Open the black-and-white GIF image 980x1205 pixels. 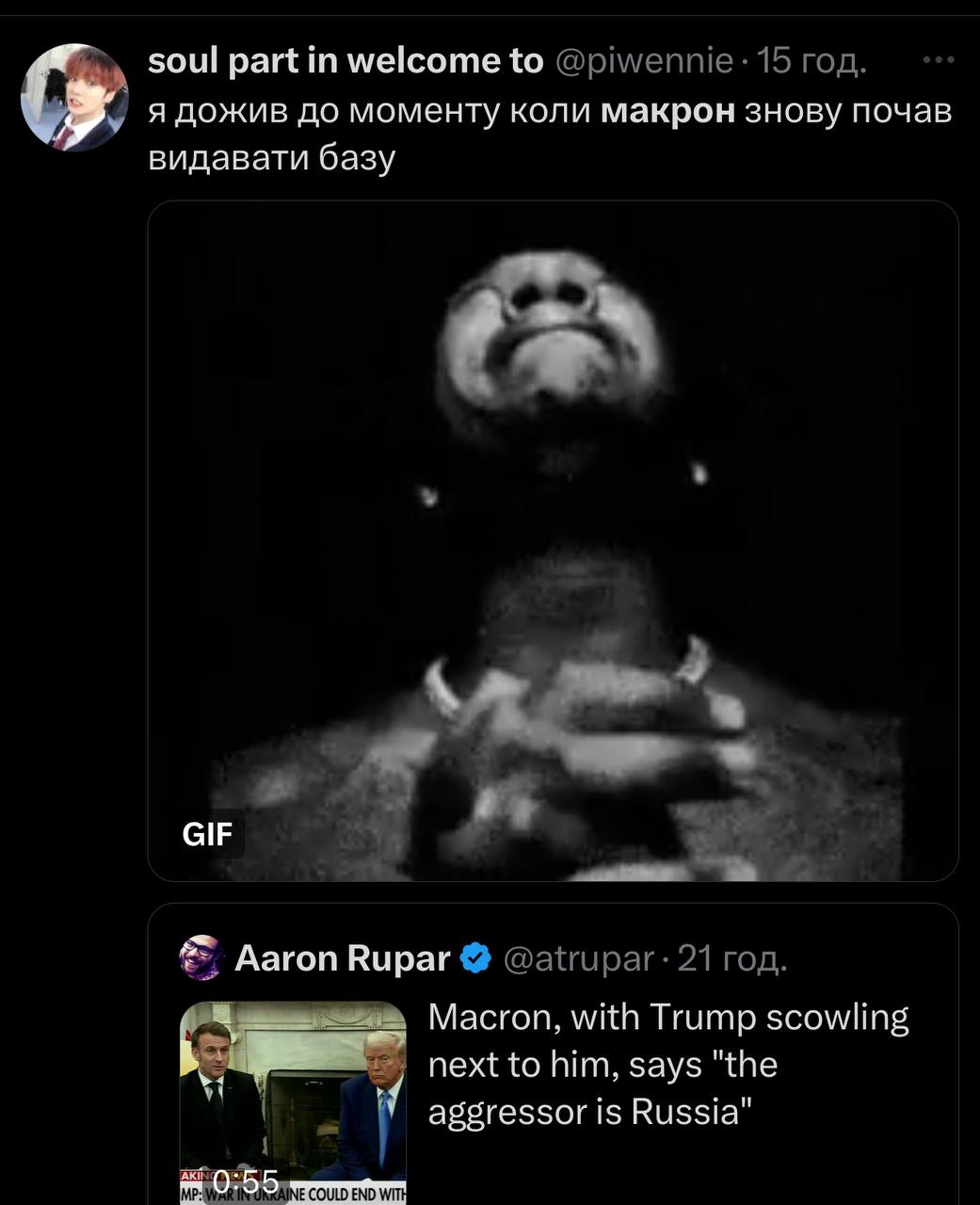click(553, 540)
